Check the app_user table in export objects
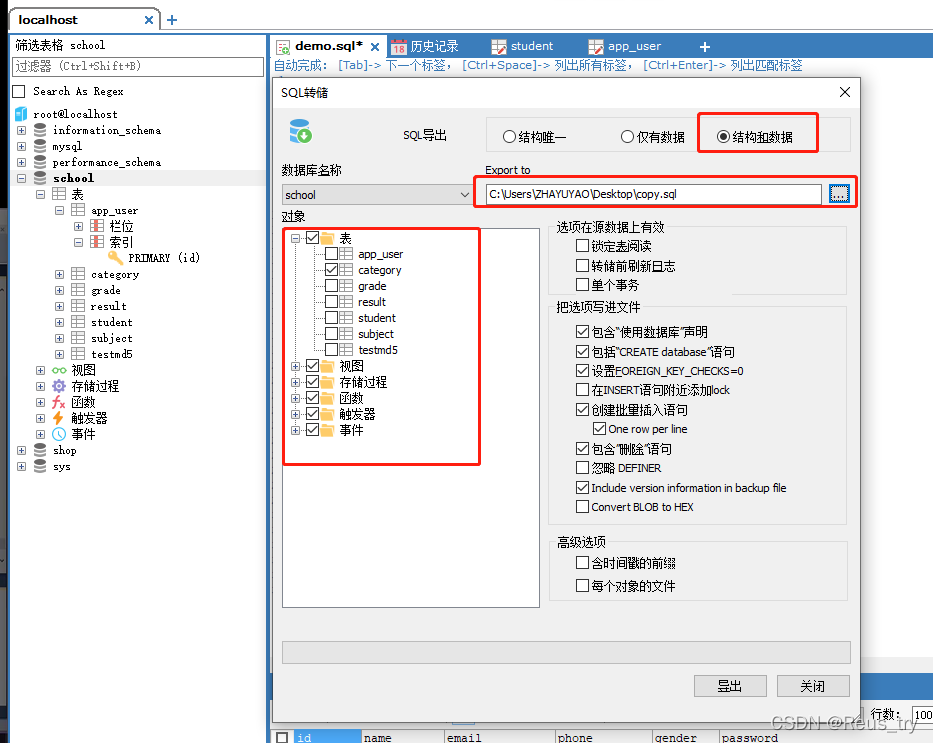The width and height of the screenshot is (933, 743). coord(331,254)
